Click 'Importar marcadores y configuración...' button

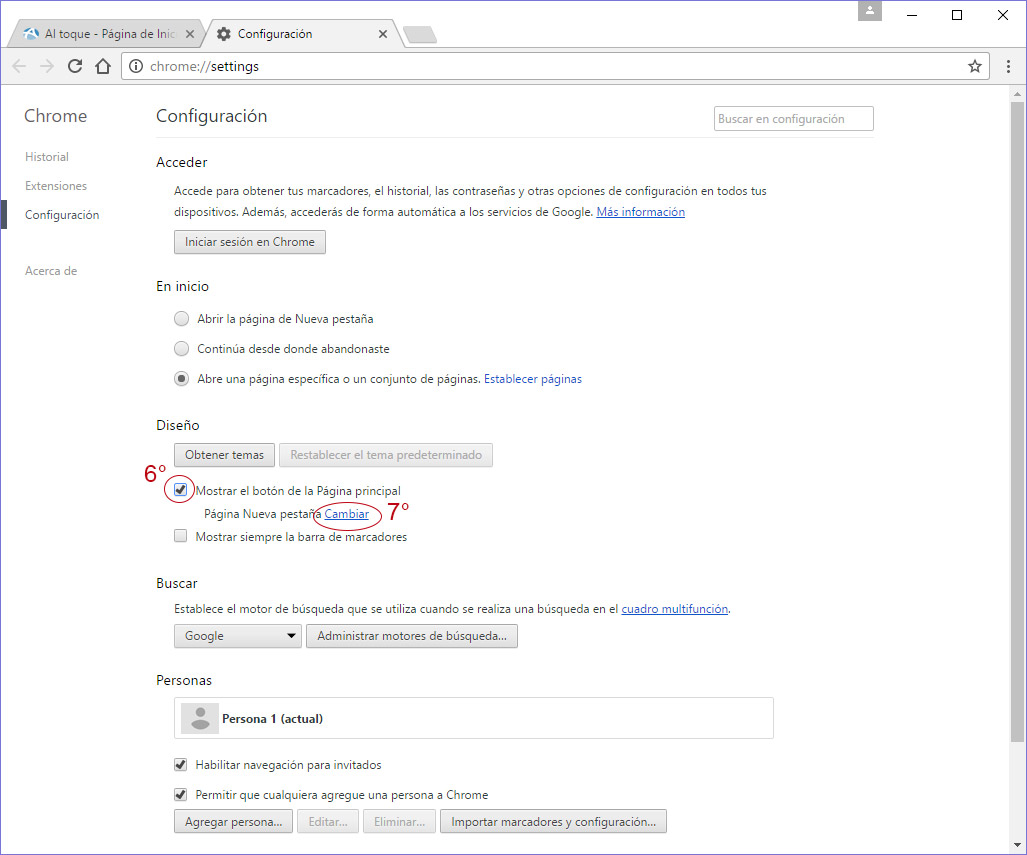tap(553, 822)
